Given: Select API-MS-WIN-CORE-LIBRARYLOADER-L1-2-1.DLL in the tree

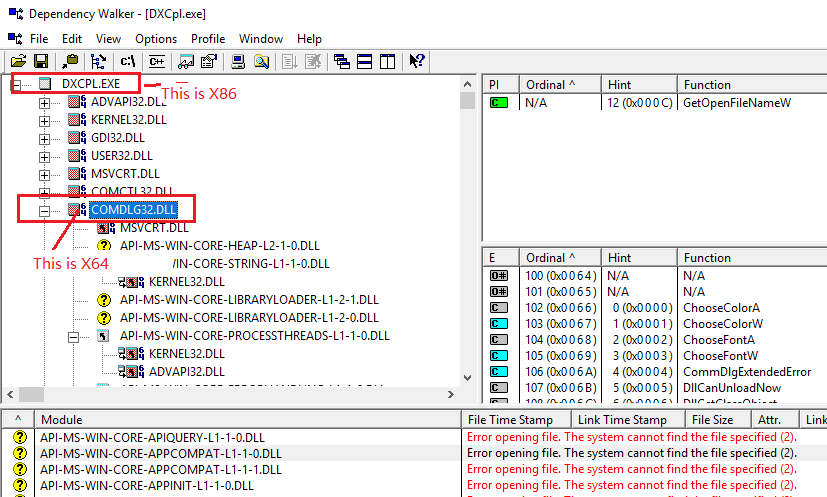Looking at the screenshot, I should 249,300.
